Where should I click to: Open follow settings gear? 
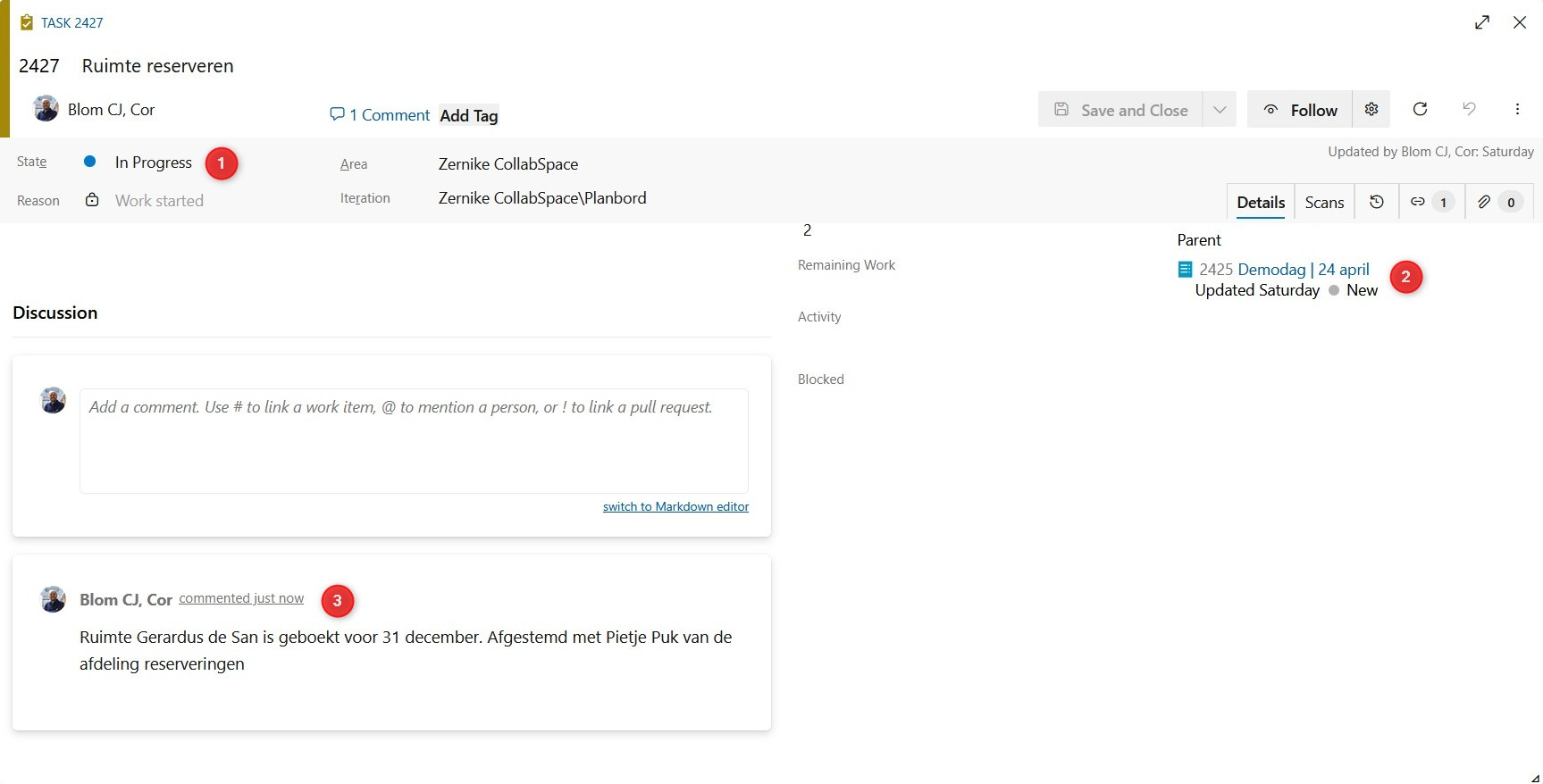pos(1371,110)
